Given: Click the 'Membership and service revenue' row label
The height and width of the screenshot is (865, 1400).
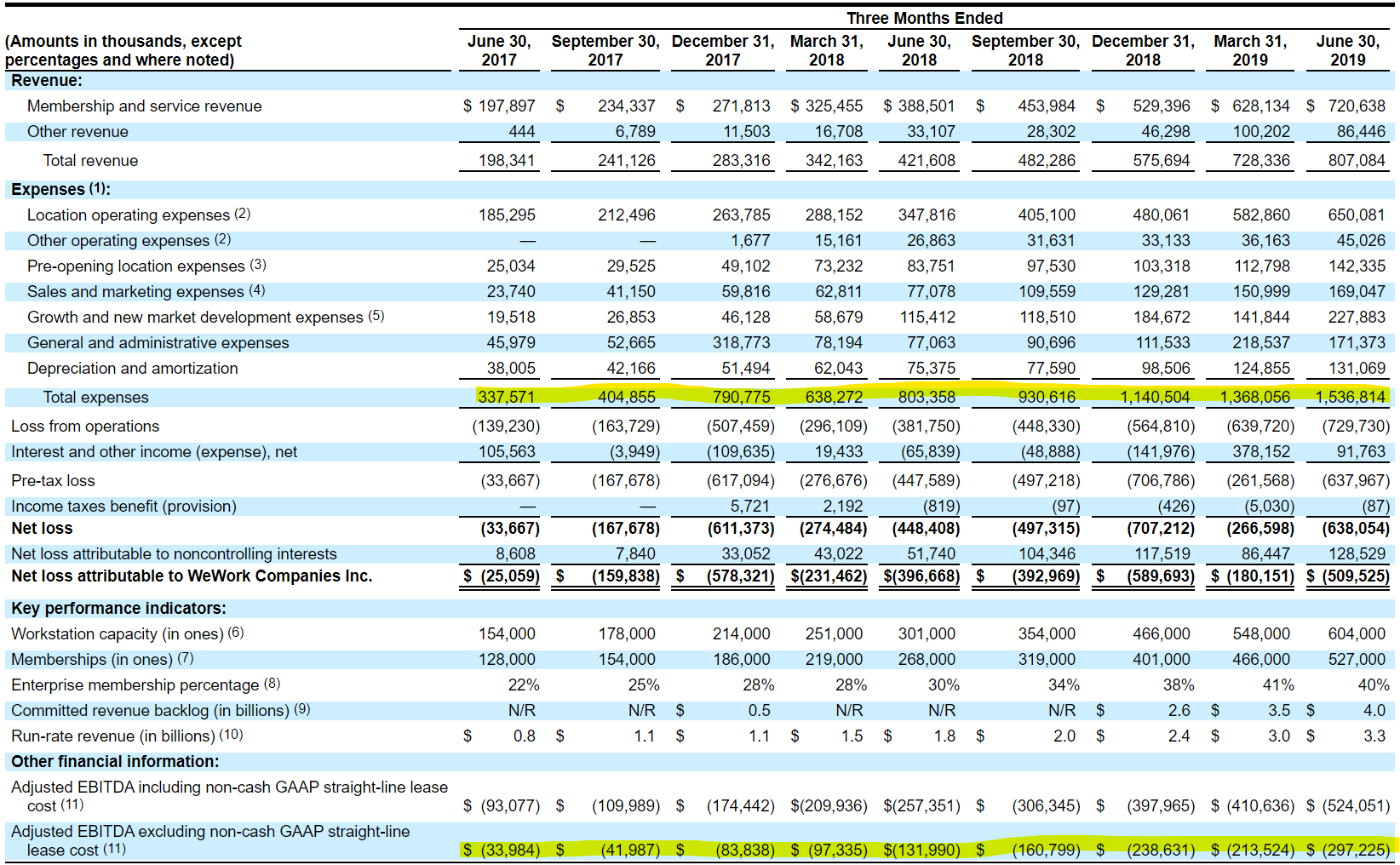Looking at the screenshot, I should point(144,106).
